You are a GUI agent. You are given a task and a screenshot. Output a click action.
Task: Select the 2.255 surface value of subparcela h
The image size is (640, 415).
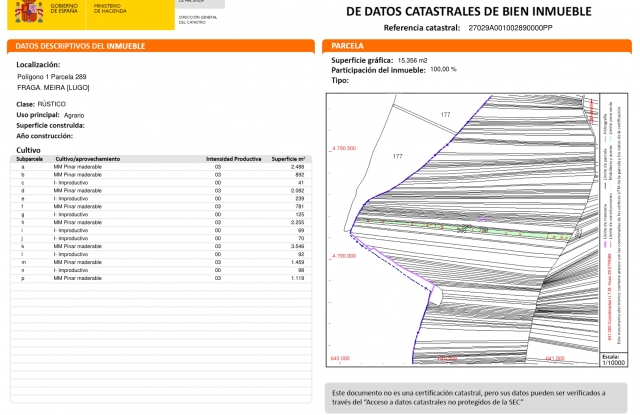click(298, 222)
